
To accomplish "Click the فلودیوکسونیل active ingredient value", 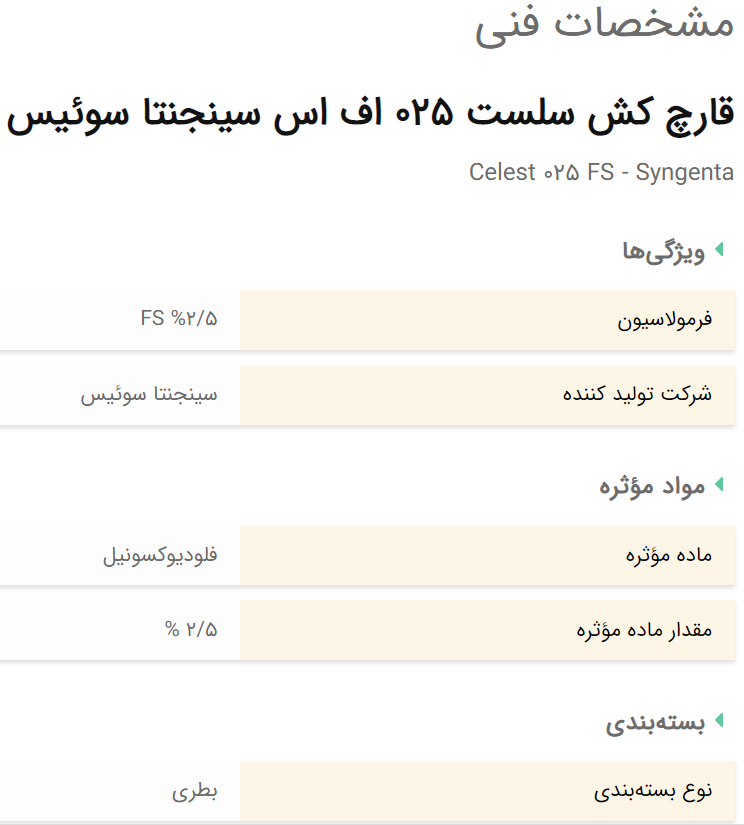I will point(160,556).
